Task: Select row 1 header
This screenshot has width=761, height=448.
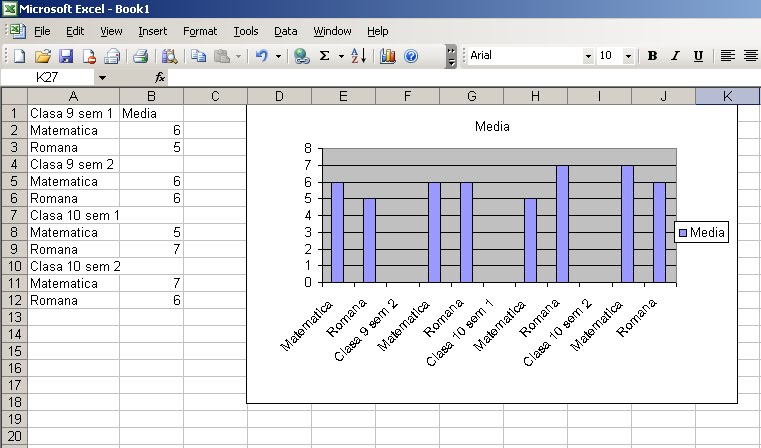Action: (x=14, y=113)
